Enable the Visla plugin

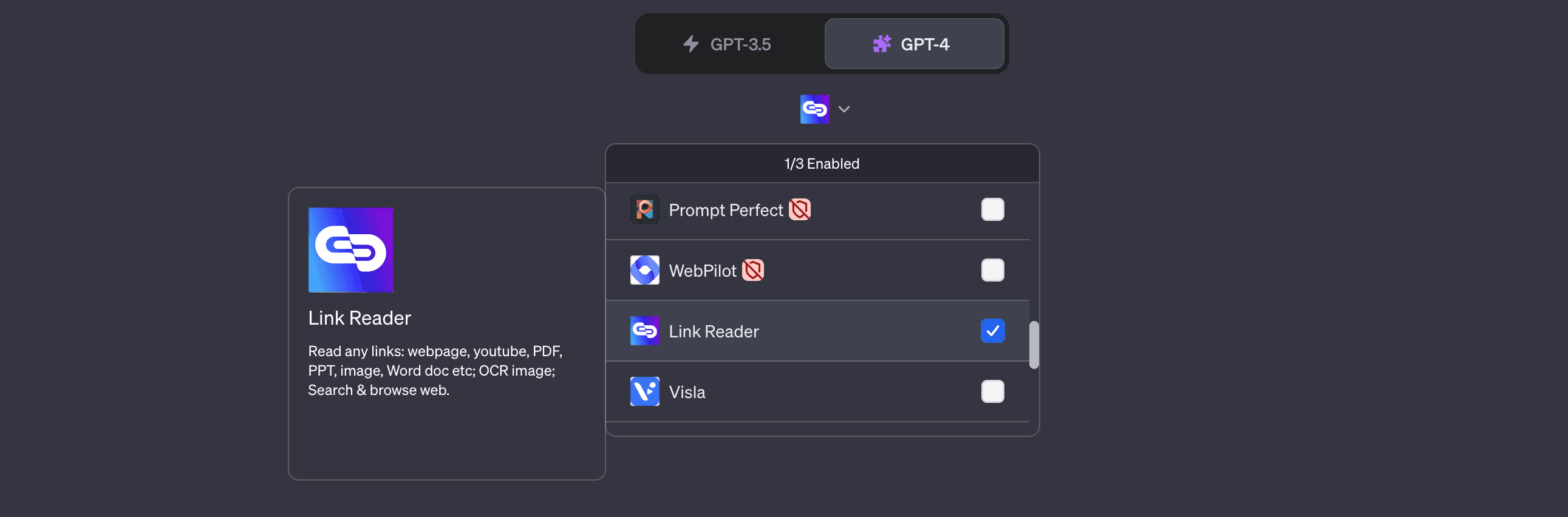(993, 392)
